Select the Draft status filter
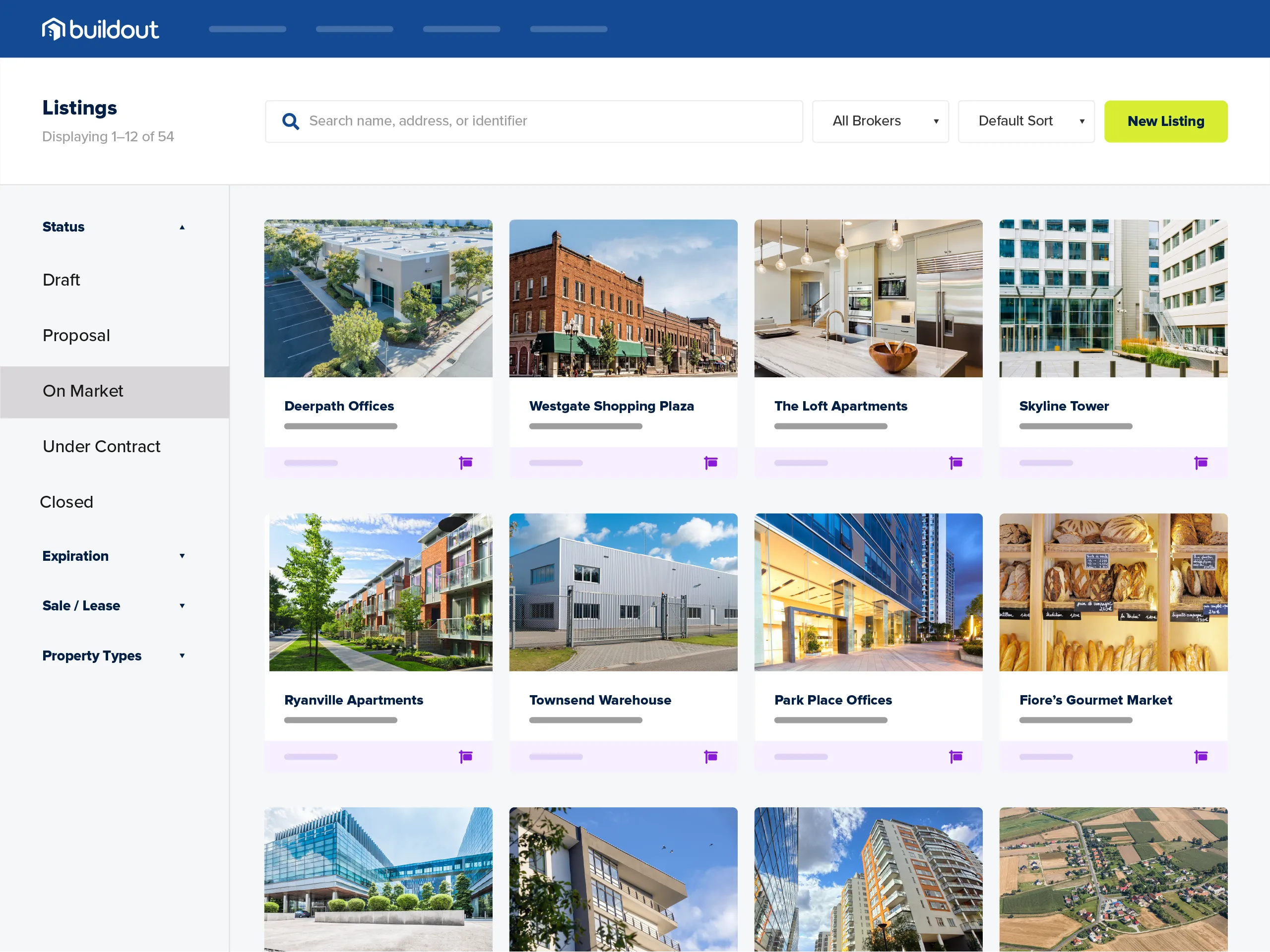The width and height of the screenshot is (1270, 952). pyautogui.click(x=62, y=280)
